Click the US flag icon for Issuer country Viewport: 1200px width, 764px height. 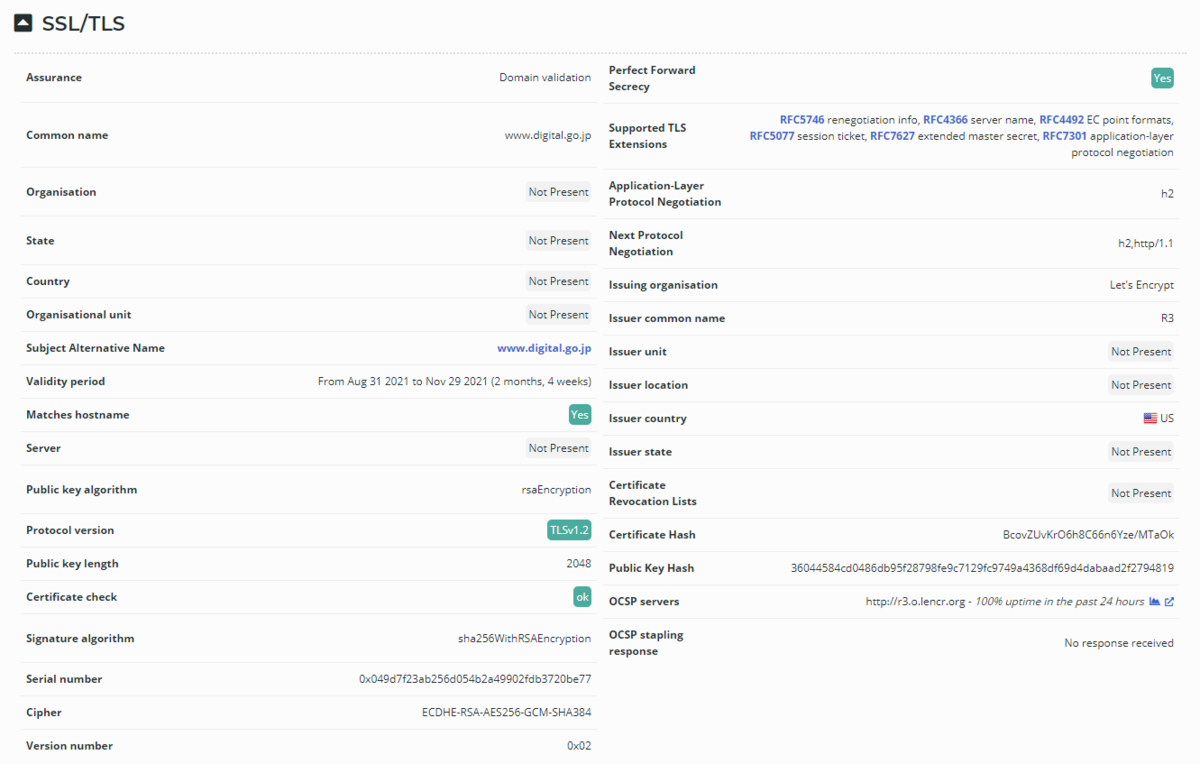pyautogui.click(x=1150, y=419)
